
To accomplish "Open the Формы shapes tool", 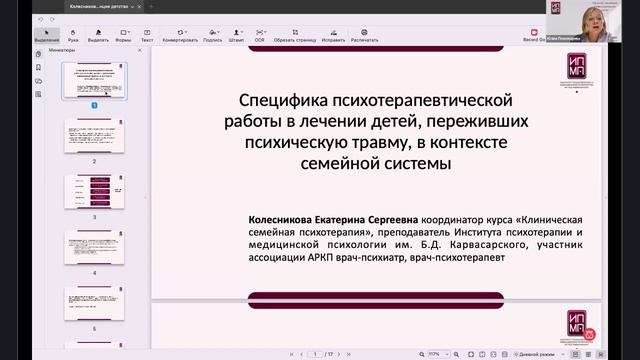I will 123,36.
